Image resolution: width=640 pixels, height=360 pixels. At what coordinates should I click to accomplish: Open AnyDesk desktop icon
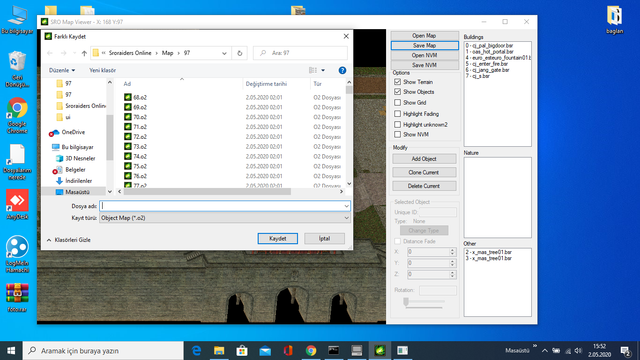[x=17, y=204]
